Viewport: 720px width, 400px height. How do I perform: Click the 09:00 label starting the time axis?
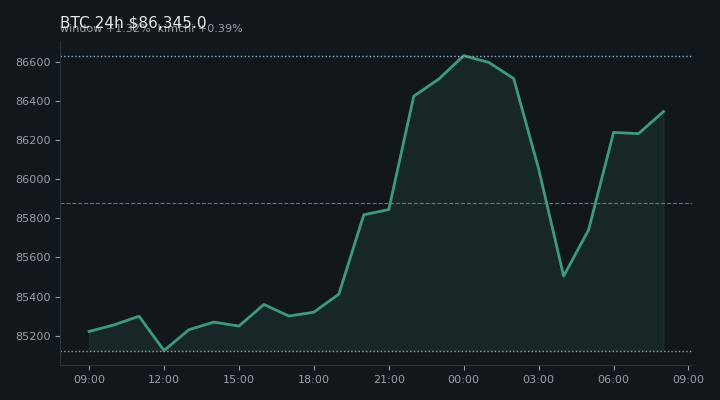point(90,379)
